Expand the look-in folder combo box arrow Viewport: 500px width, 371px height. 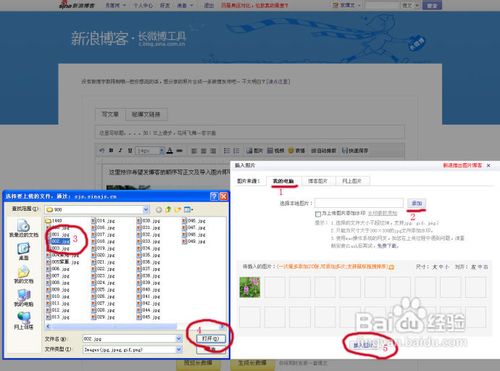coord(146,210)
